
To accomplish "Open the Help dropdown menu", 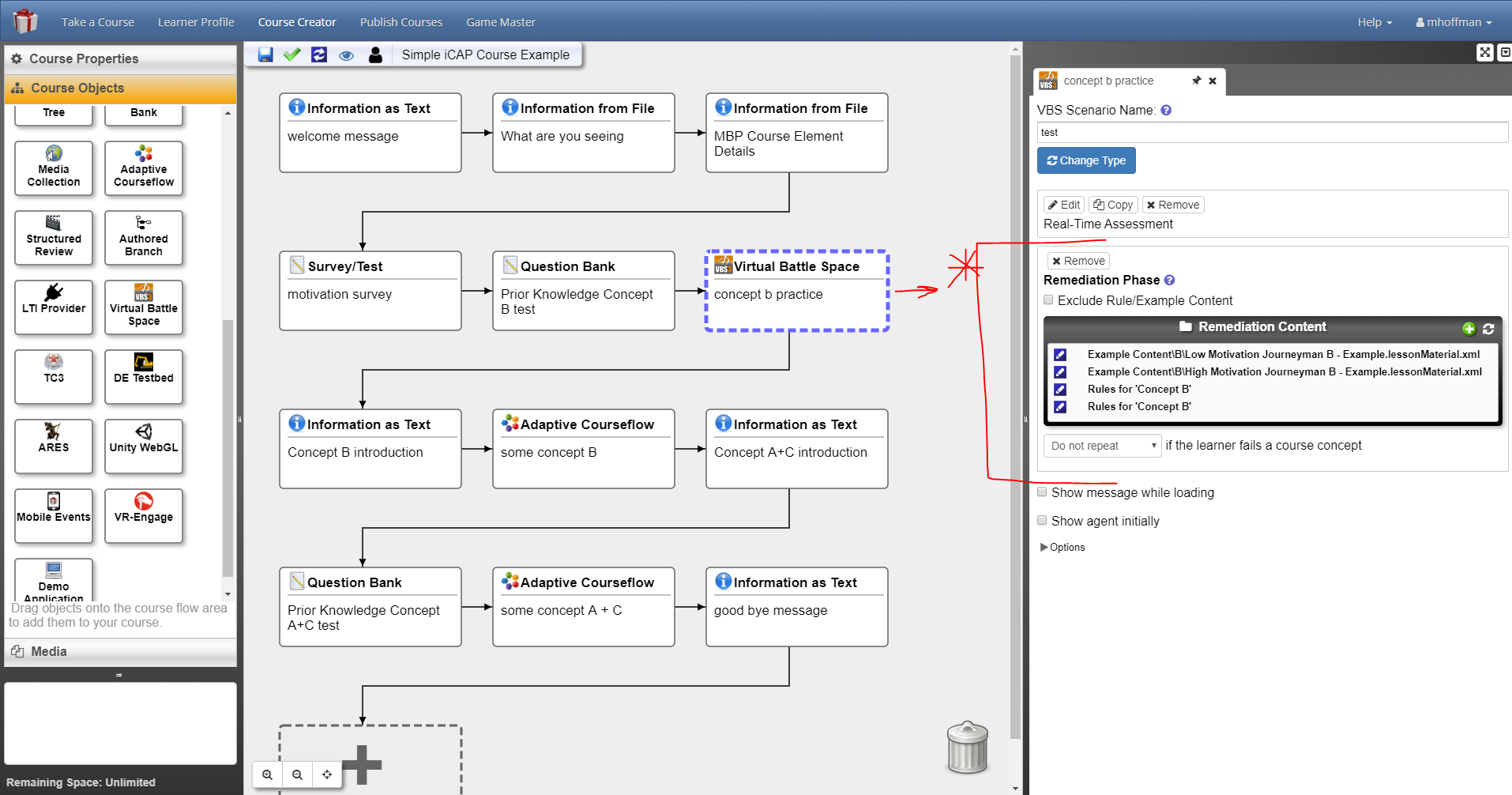I will pyautogui.click(x=1375, y=22).
